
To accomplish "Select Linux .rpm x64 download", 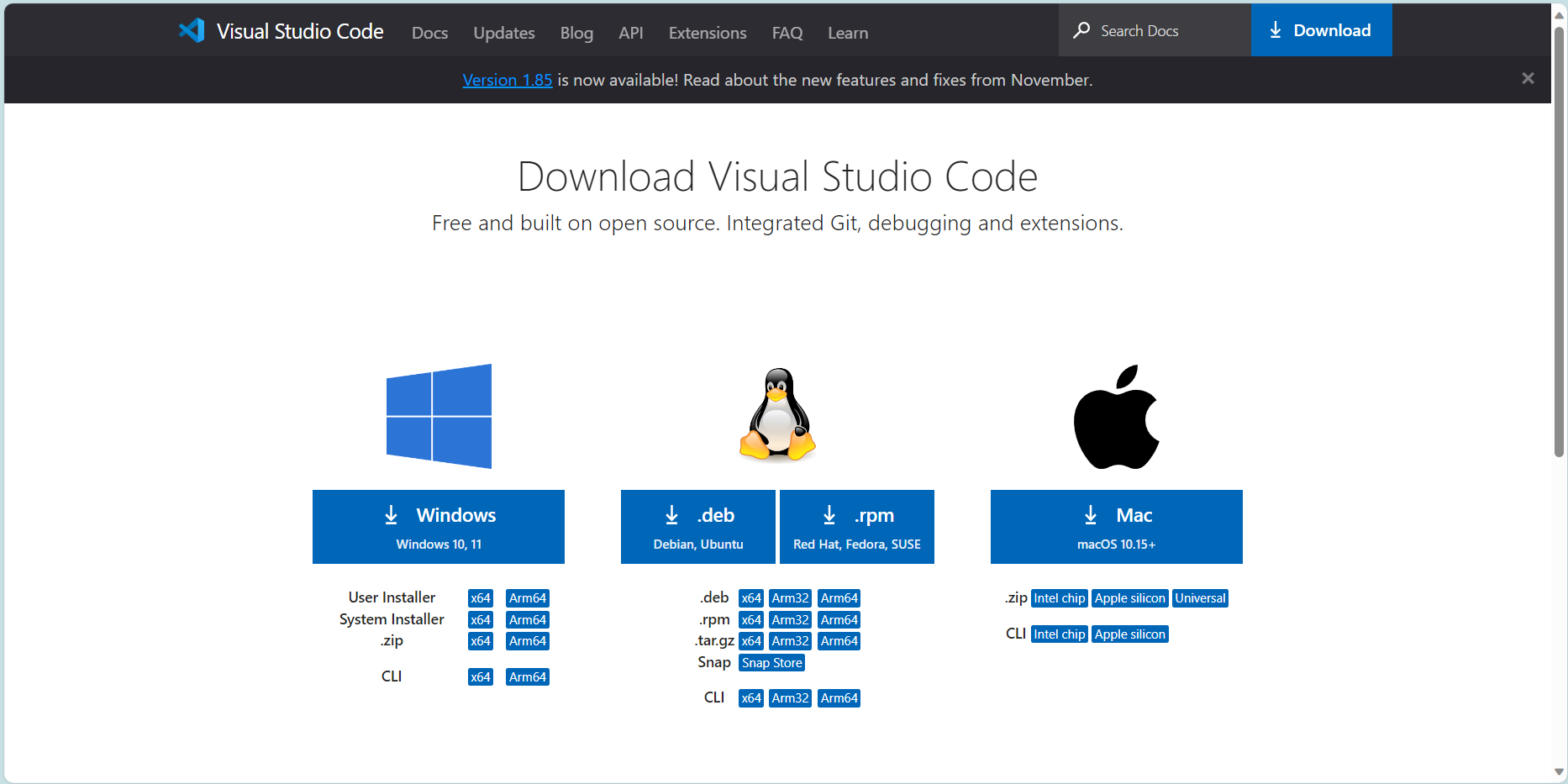I will tap(751, 620).
